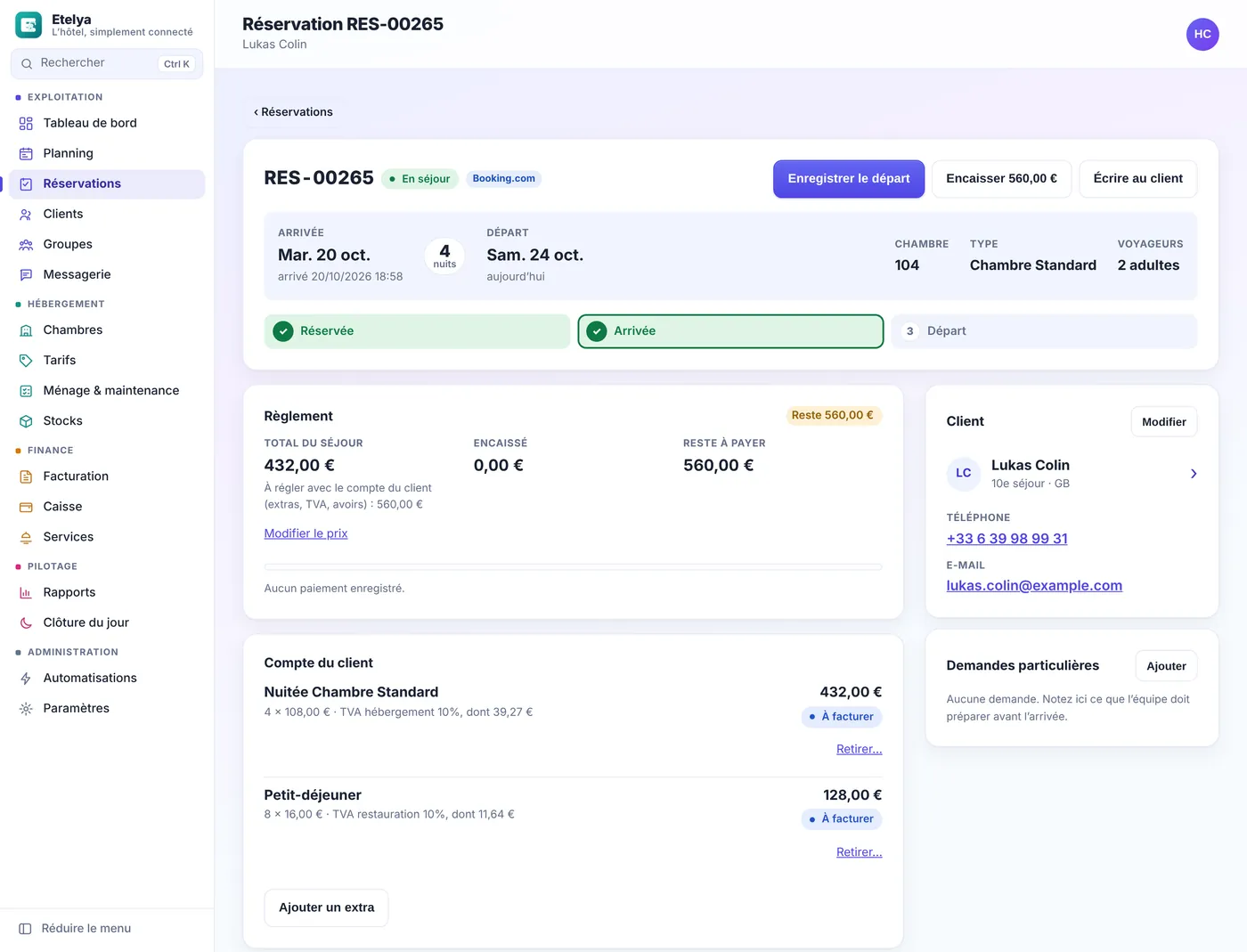Click the Services bell icon
This screenshot has height=952, width=1247.
(x=26, y=538)
